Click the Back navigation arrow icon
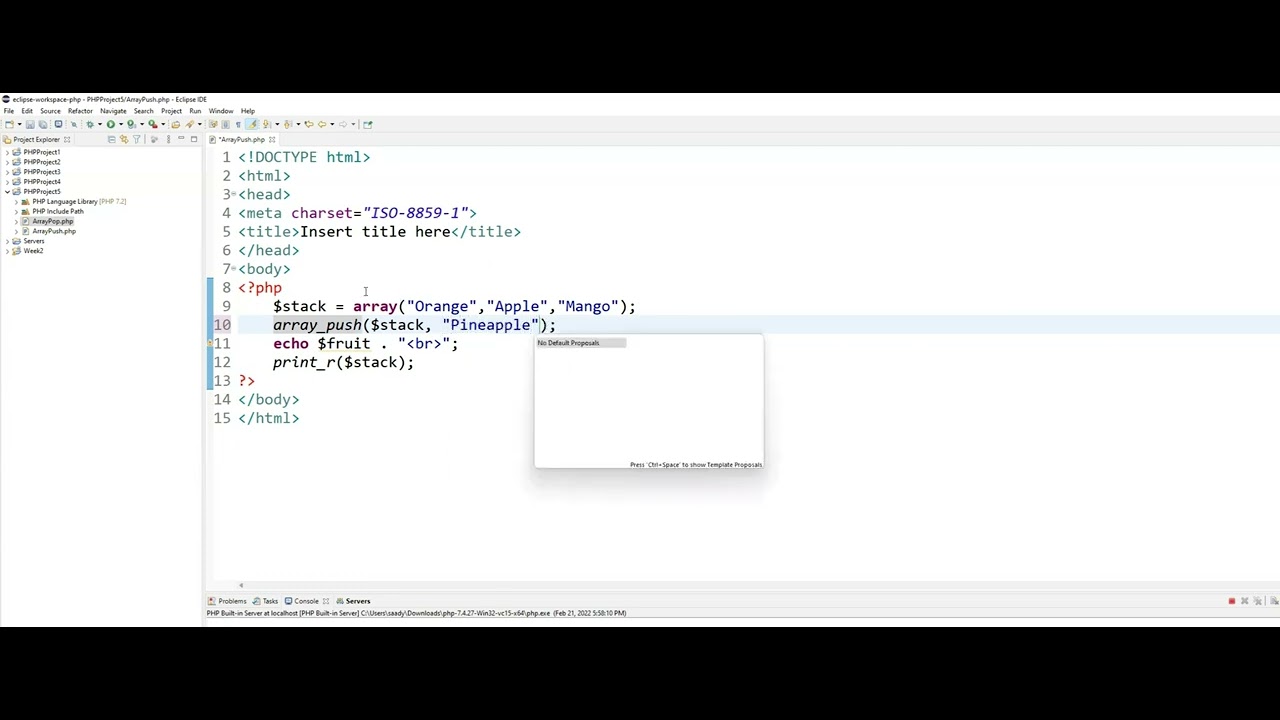Image resolution: width=1280 pixels, height=720 pixels. [x=322, y=124]
